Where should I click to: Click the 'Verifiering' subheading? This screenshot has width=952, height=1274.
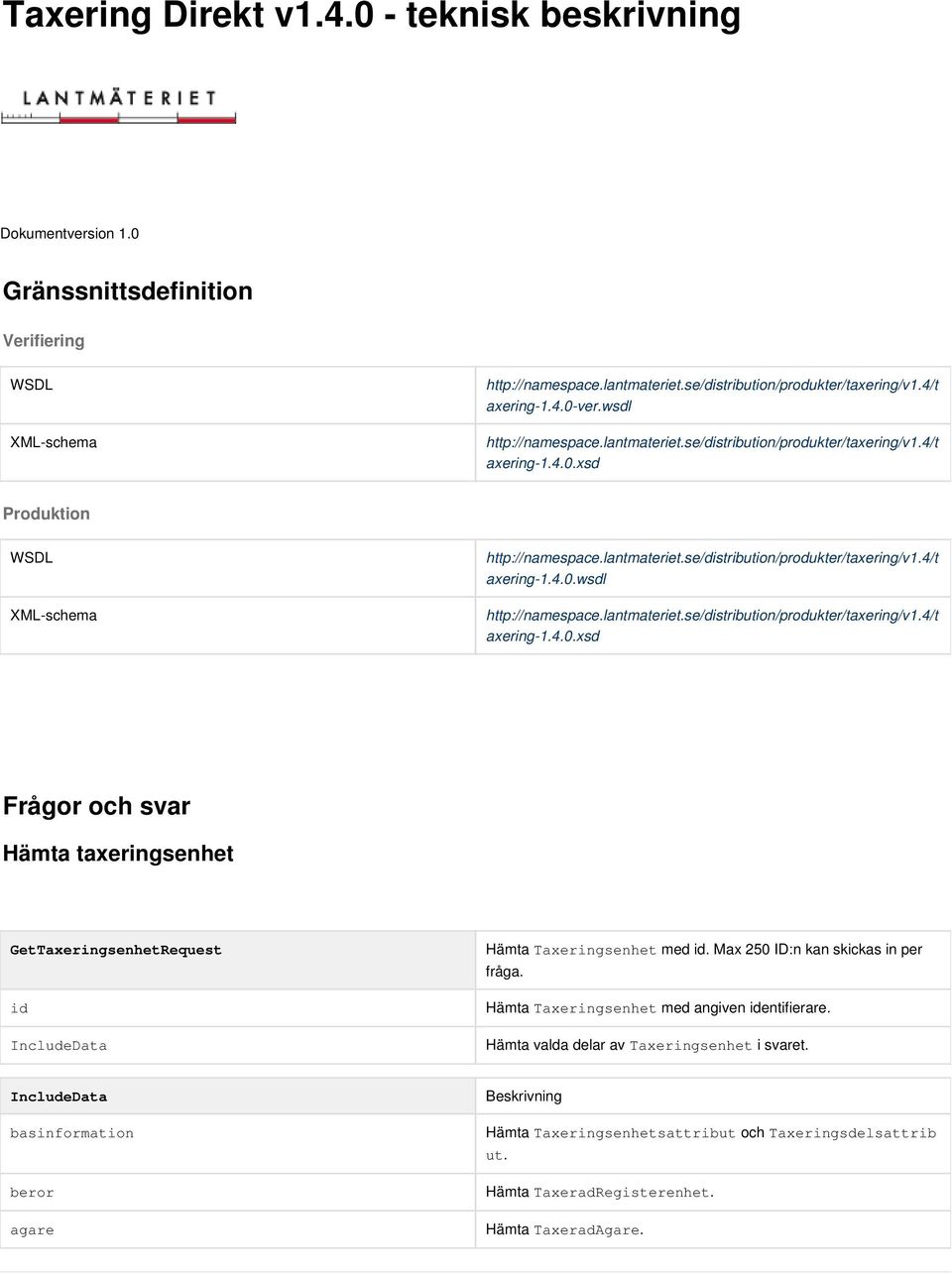44,341
